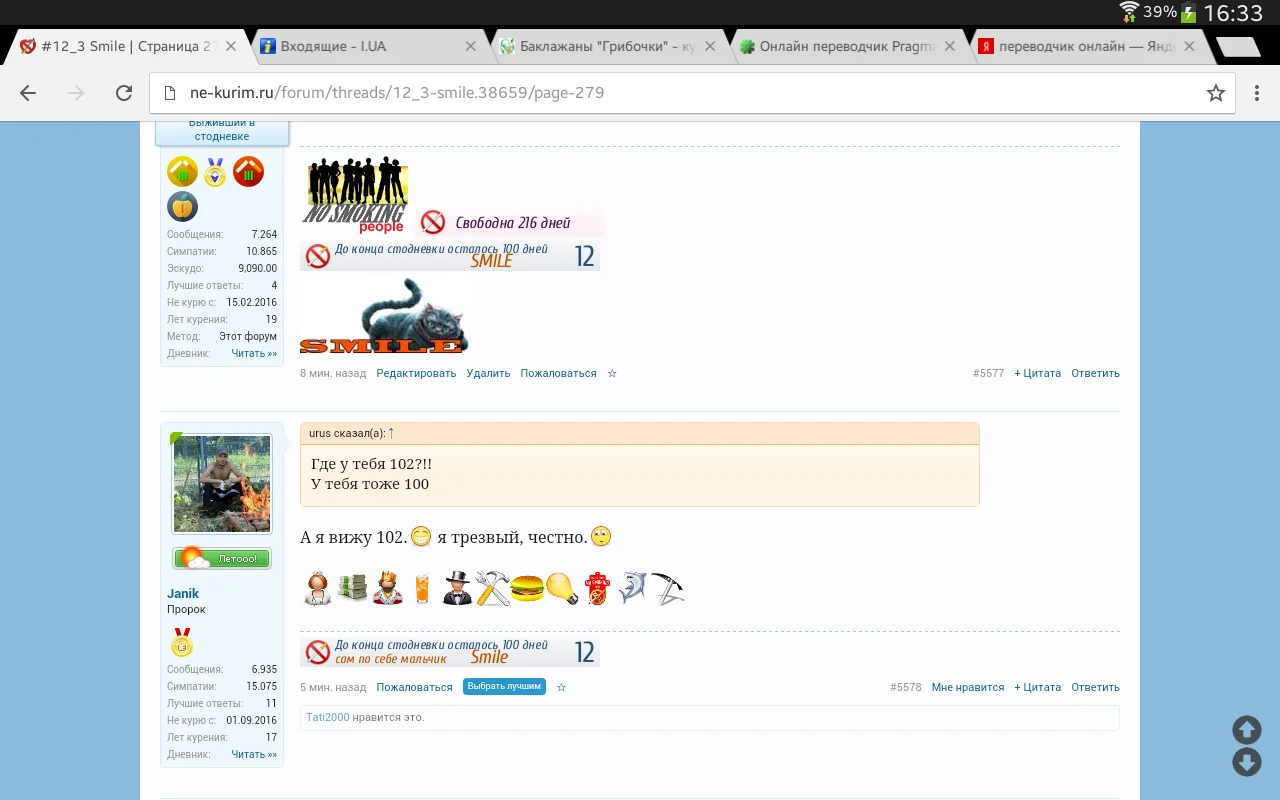Open a new browser tab
1280x800 pixels.
[x=1237, y=47]
